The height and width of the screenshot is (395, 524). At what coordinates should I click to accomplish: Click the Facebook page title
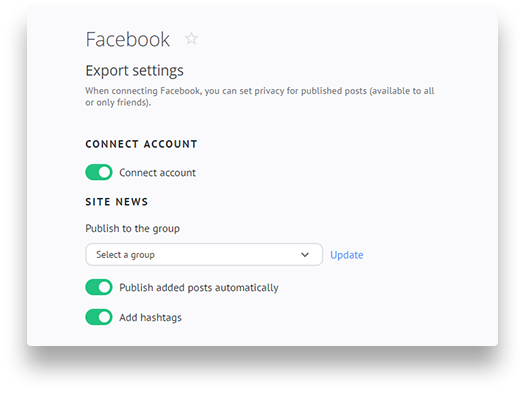(x=127, y=39)
